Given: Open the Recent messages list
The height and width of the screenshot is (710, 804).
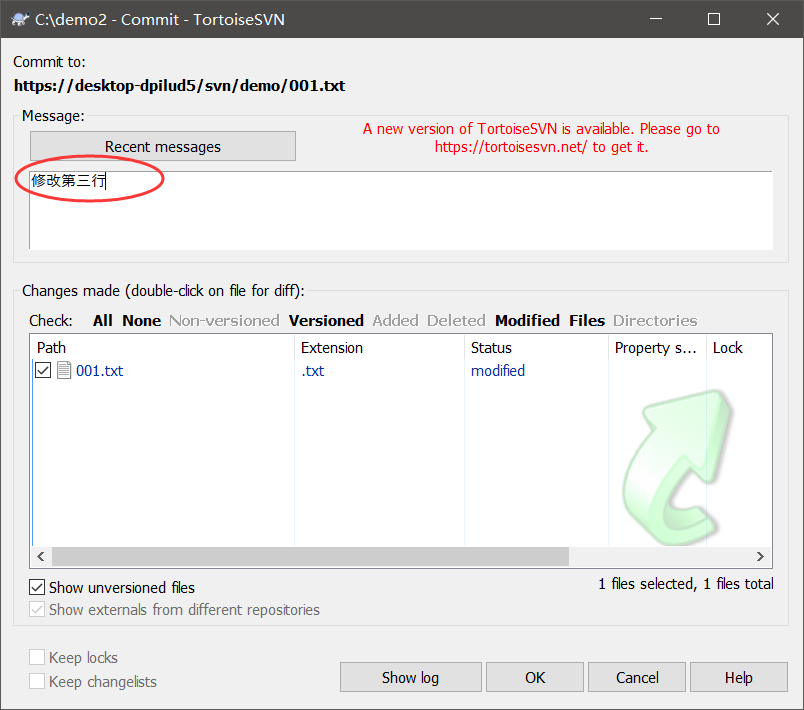Looking at the screenshot, I should pyautogui.click(x=163, y=147).
